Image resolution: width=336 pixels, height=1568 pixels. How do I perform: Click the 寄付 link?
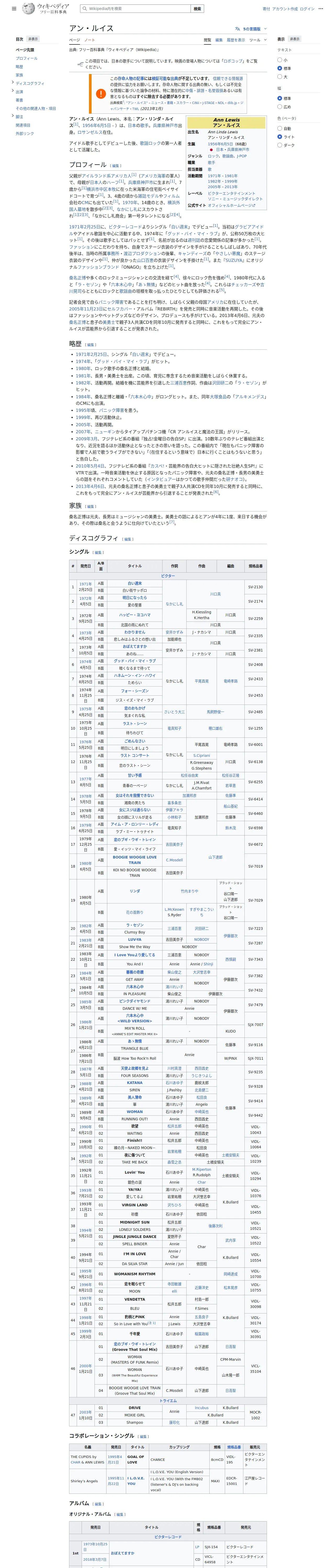pos(266,9)
